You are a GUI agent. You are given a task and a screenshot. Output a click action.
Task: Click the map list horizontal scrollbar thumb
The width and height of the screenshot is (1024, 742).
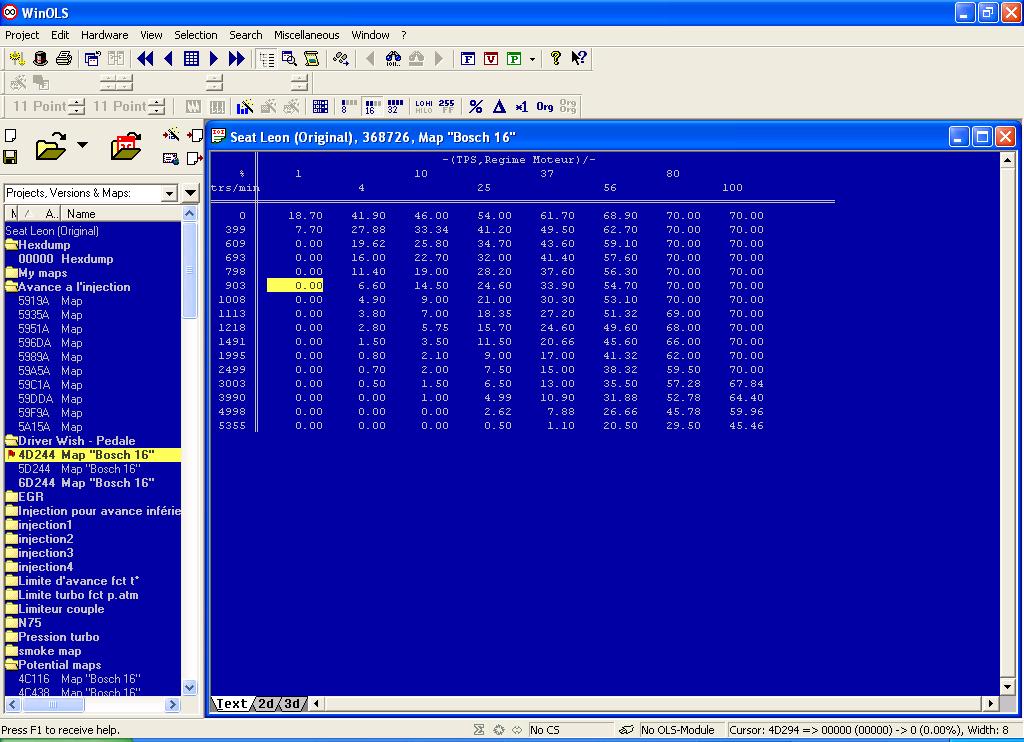pos(53,704)
